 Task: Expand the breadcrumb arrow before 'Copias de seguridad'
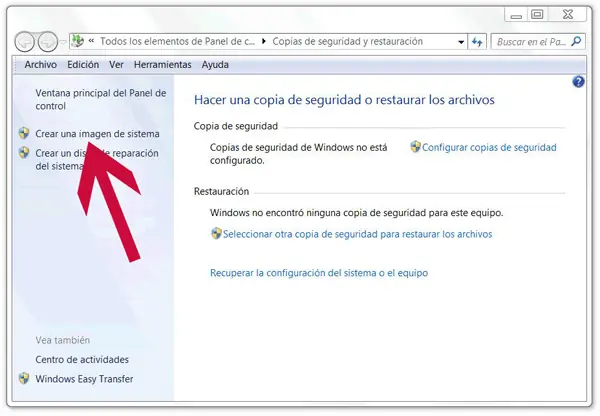(264, 41)
